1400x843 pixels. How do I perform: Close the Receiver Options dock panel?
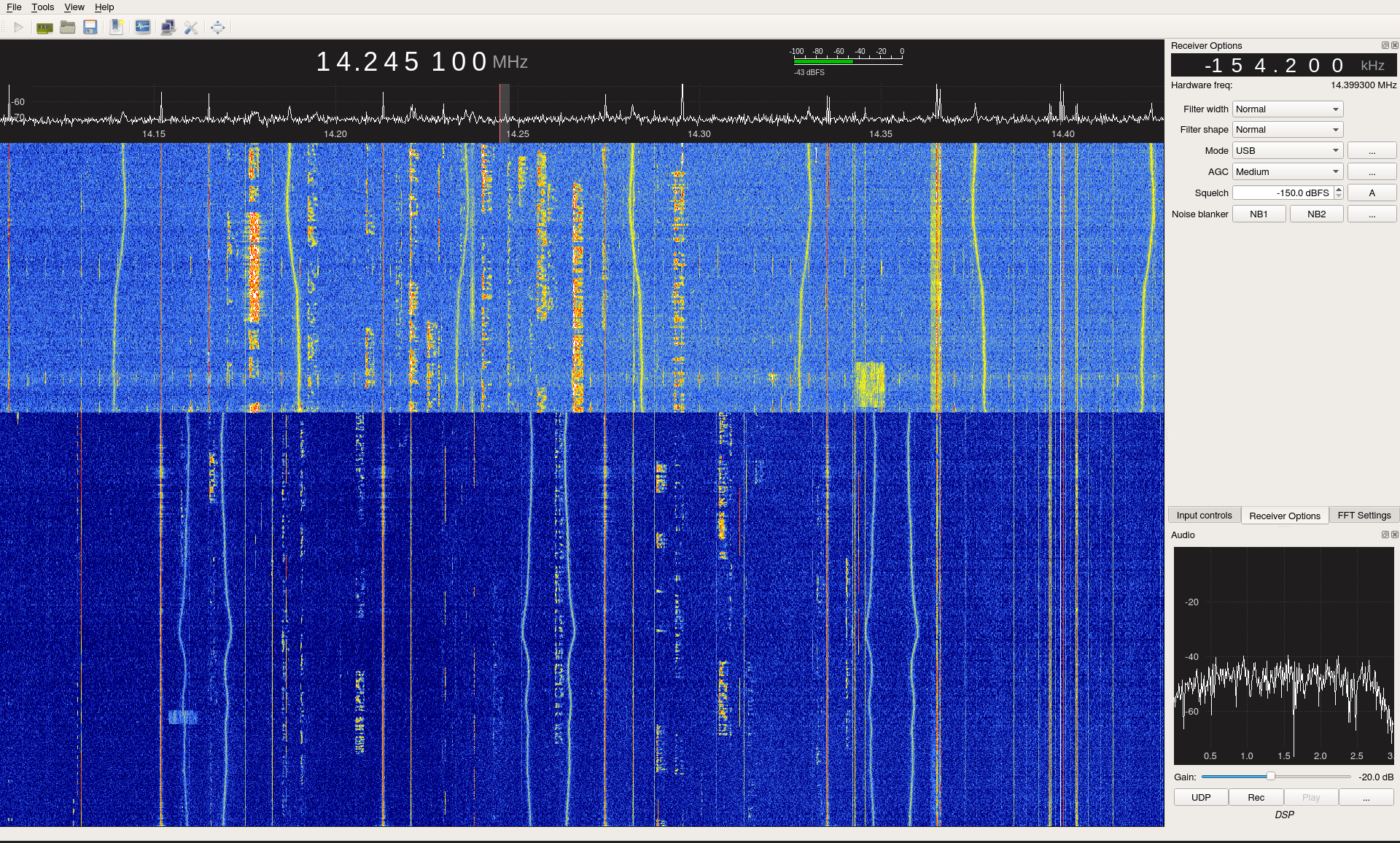point(1394,45)
